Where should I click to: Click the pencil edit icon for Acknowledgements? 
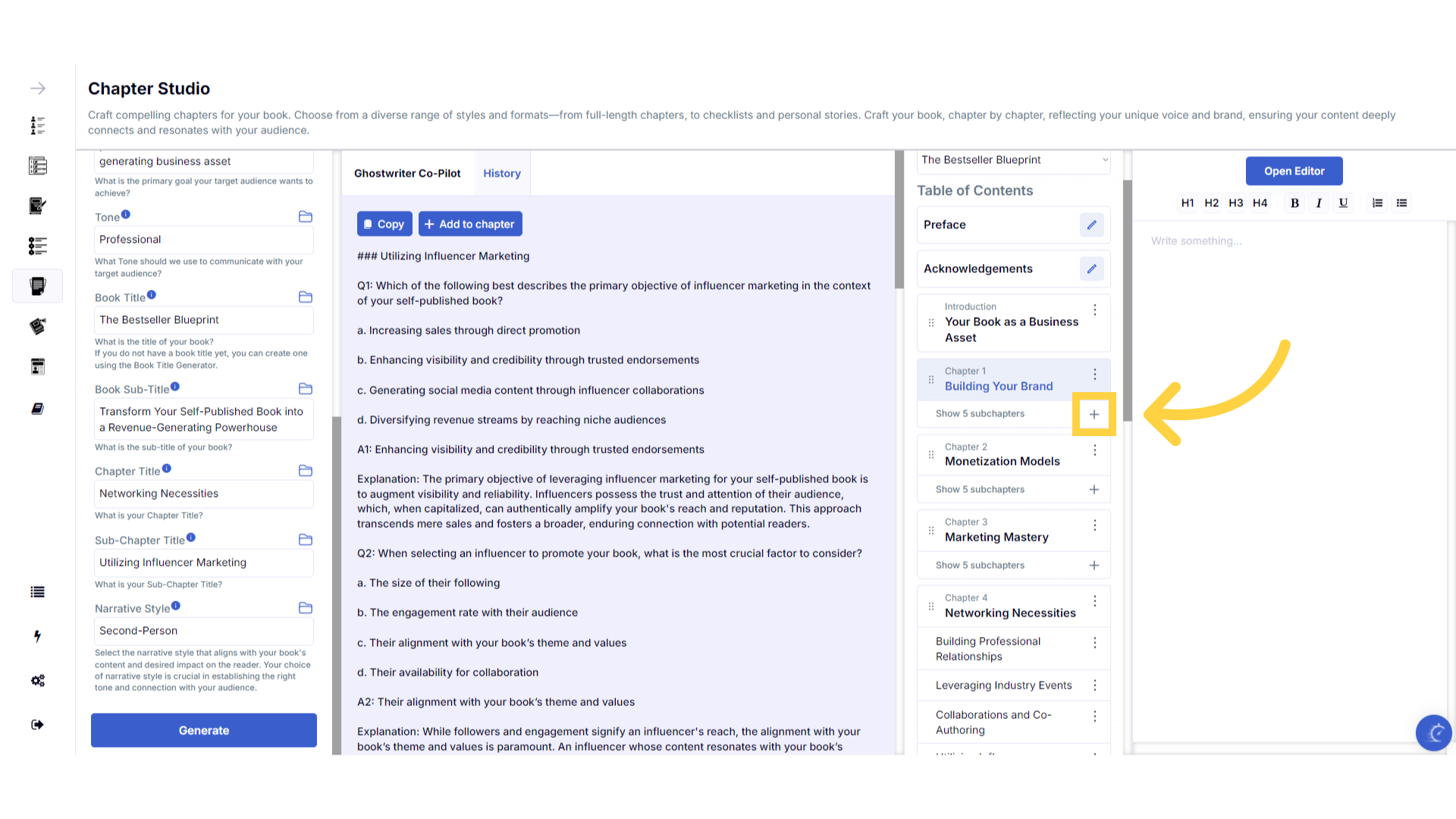(1091, 269)
